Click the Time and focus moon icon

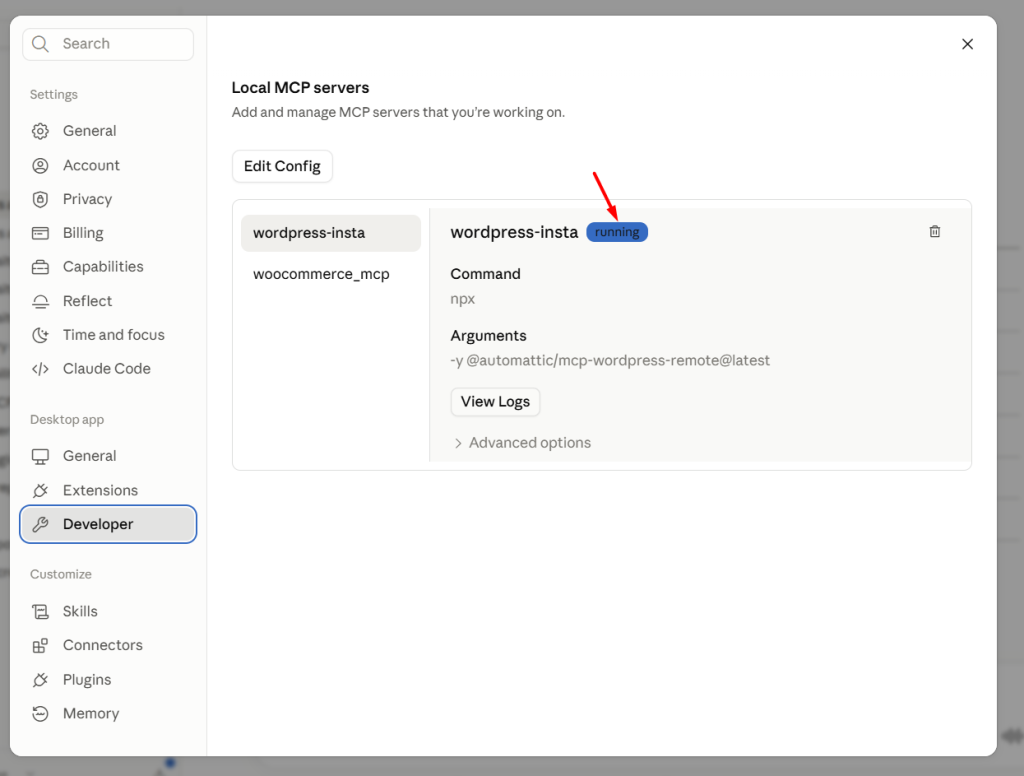tap(40, 335)
